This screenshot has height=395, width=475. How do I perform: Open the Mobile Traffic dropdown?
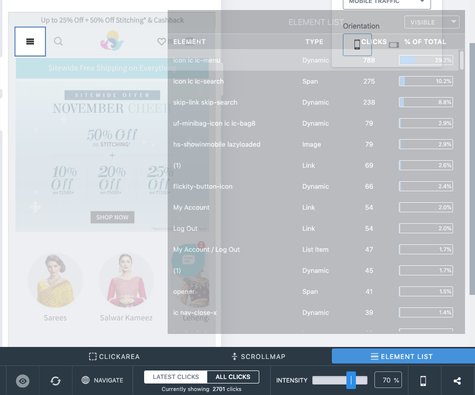387,3
